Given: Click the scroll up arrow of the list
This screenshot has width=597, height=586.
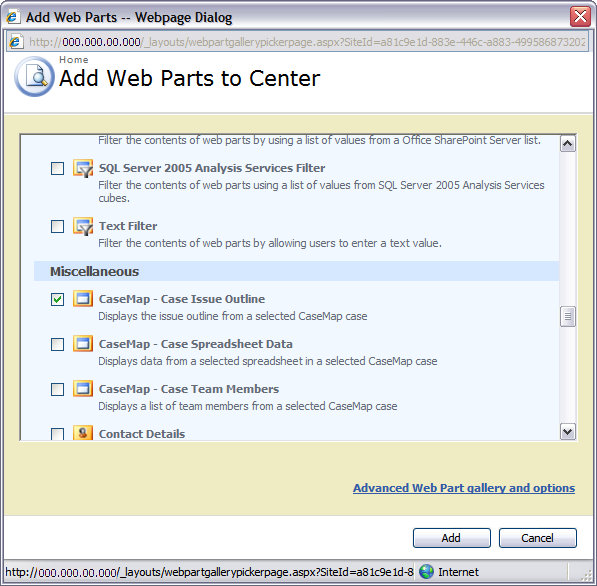Looking at the screenshot, I should (568, 144).
